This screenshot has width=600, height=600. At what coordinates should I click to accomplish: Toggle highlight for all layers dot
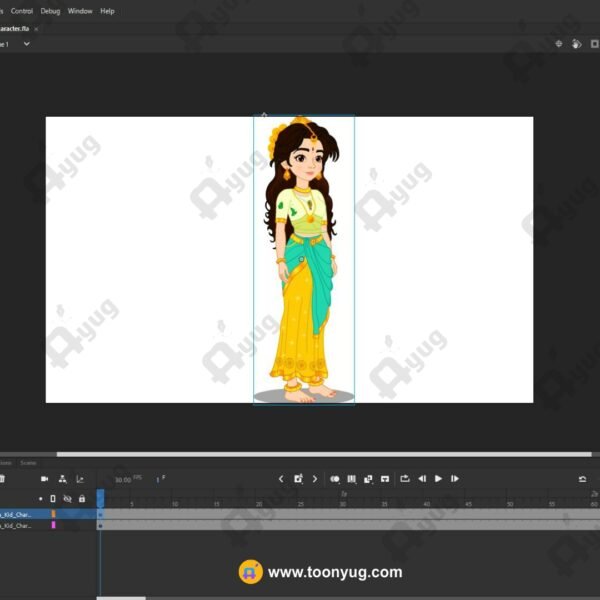[41, 499]
